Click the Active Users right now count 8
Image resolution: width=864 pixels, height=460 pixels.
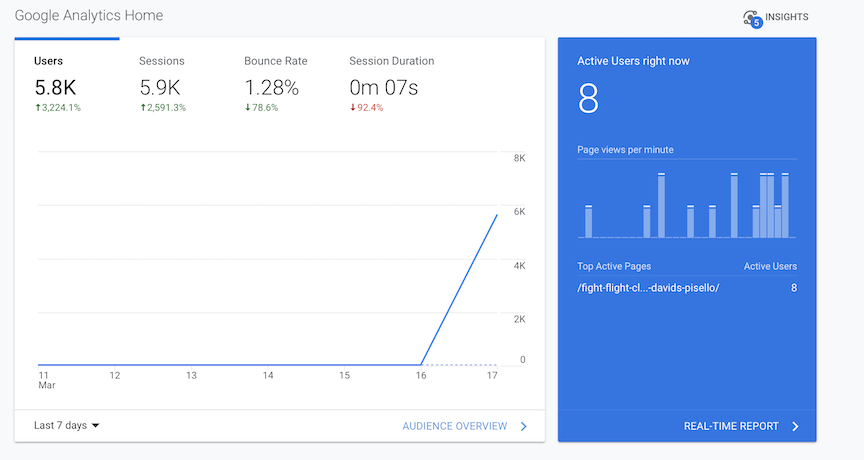(x=588, y=101)
